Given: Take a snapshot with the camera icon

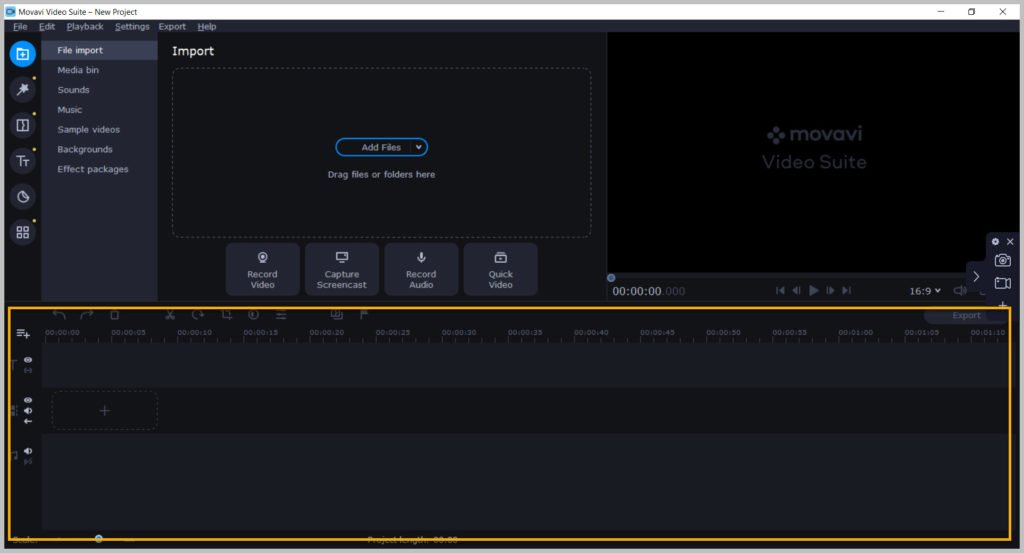Looking at the screenshot, I should pos(1002,261).
